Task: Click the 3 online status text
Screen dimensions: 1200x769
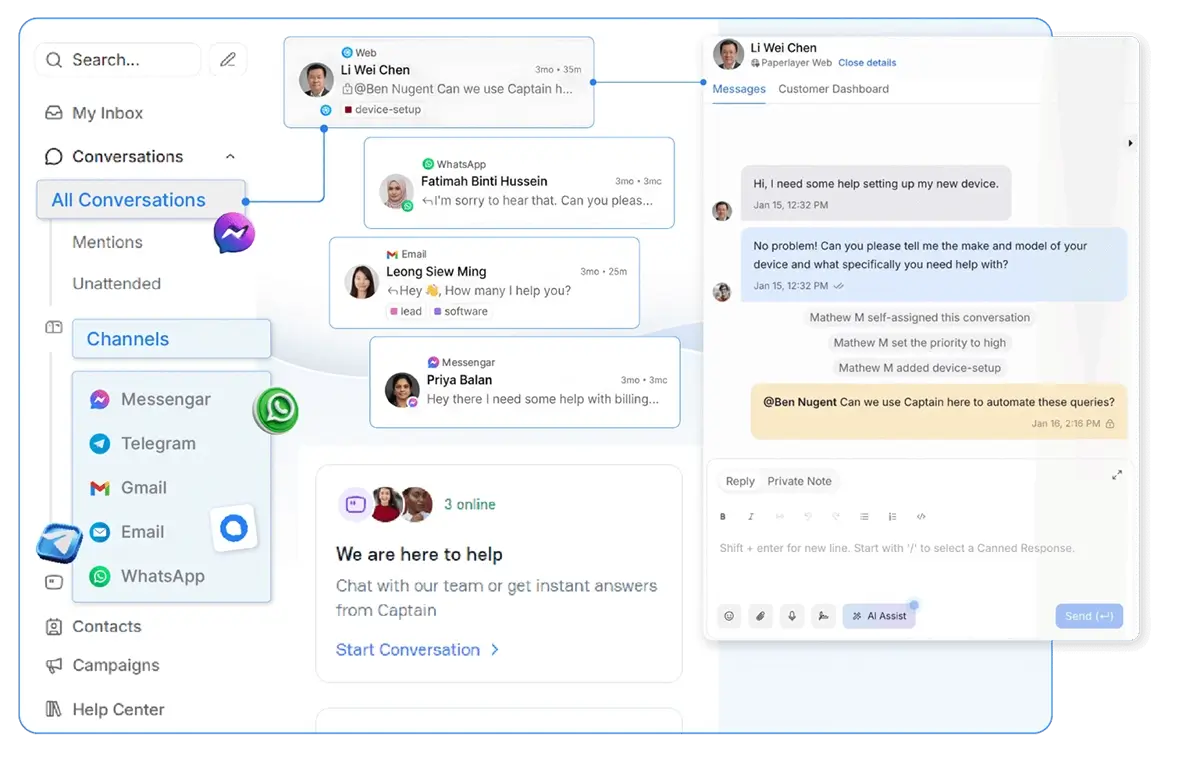Action: (x=470, y=504)
